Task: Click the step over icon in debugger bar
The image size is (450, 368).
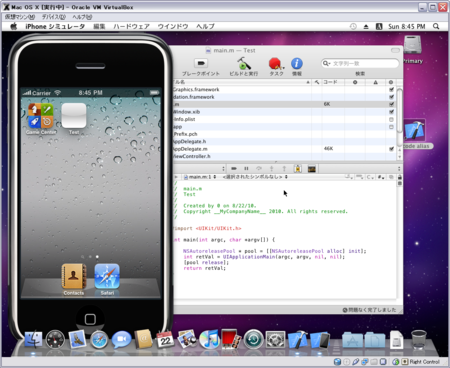Action: 259,169
